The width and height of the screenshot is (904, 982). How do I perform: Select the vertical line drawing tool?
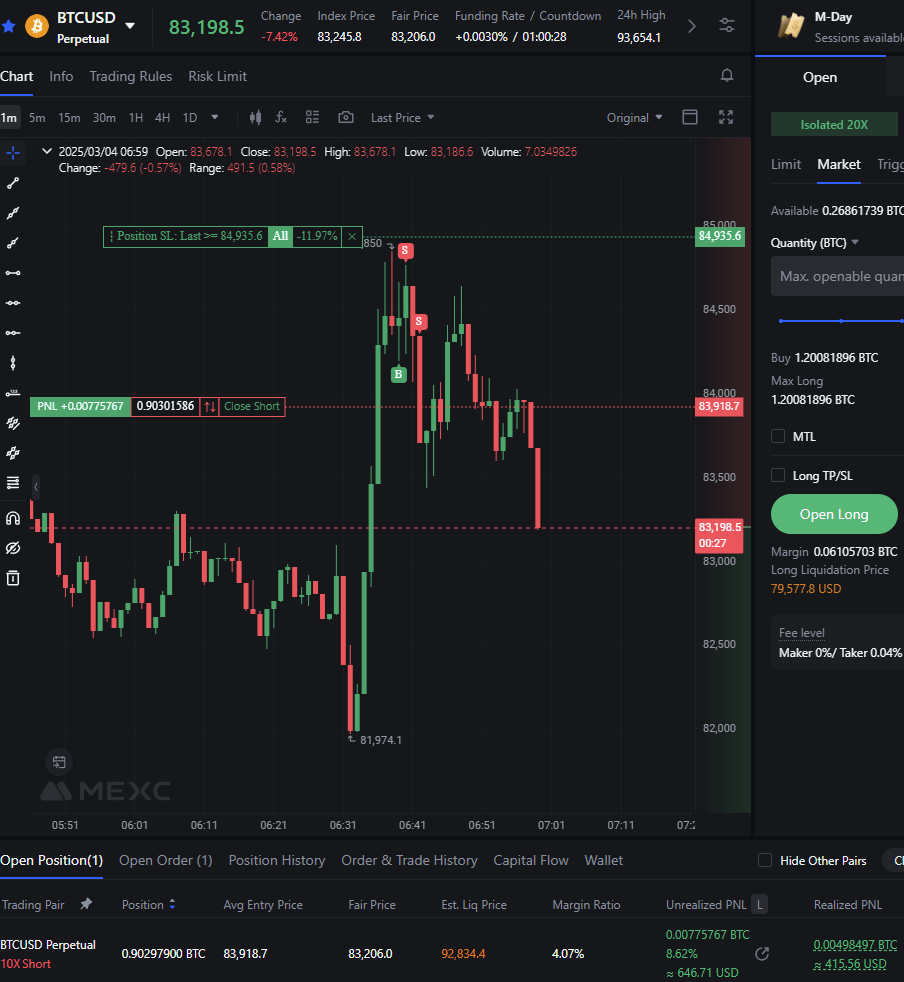pos(13,363)
